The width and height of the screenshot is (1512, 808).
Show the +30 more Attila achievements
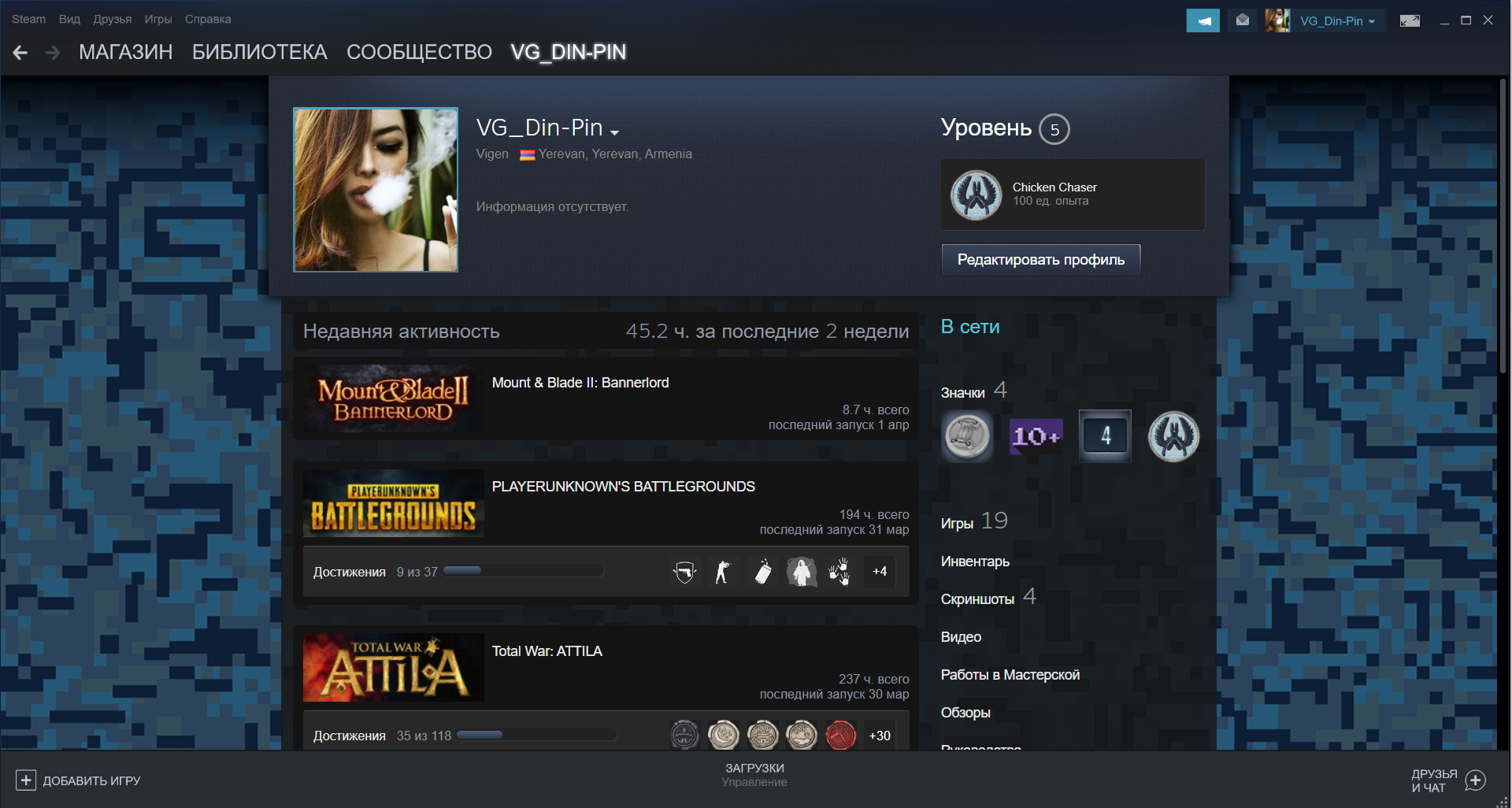tap(880, 736)
